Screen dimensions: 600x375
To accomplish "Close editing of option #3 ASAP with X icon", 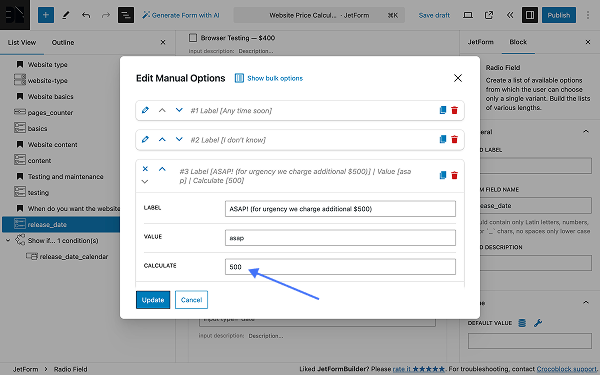I will point(145,169).
